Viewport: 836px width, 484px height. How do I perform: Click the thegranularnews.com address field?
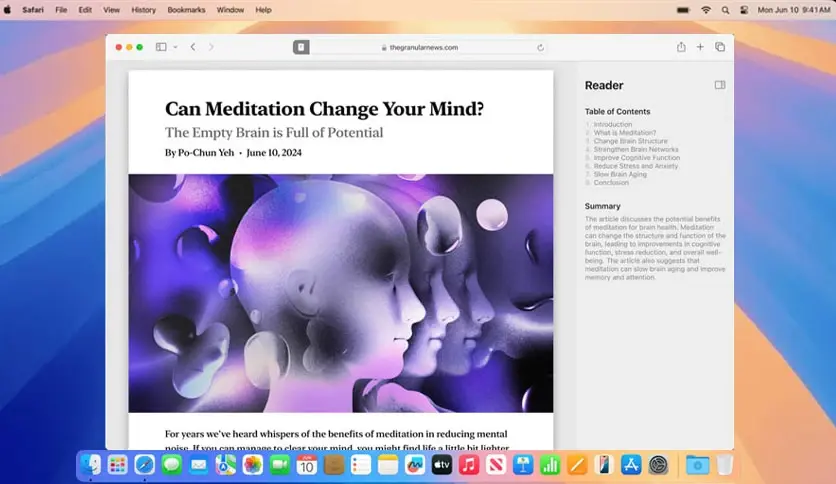(x=420, y=47)
